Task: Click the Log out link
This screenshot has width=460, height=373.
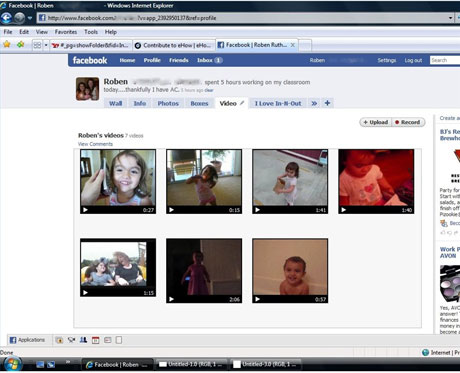Action: 413,60
